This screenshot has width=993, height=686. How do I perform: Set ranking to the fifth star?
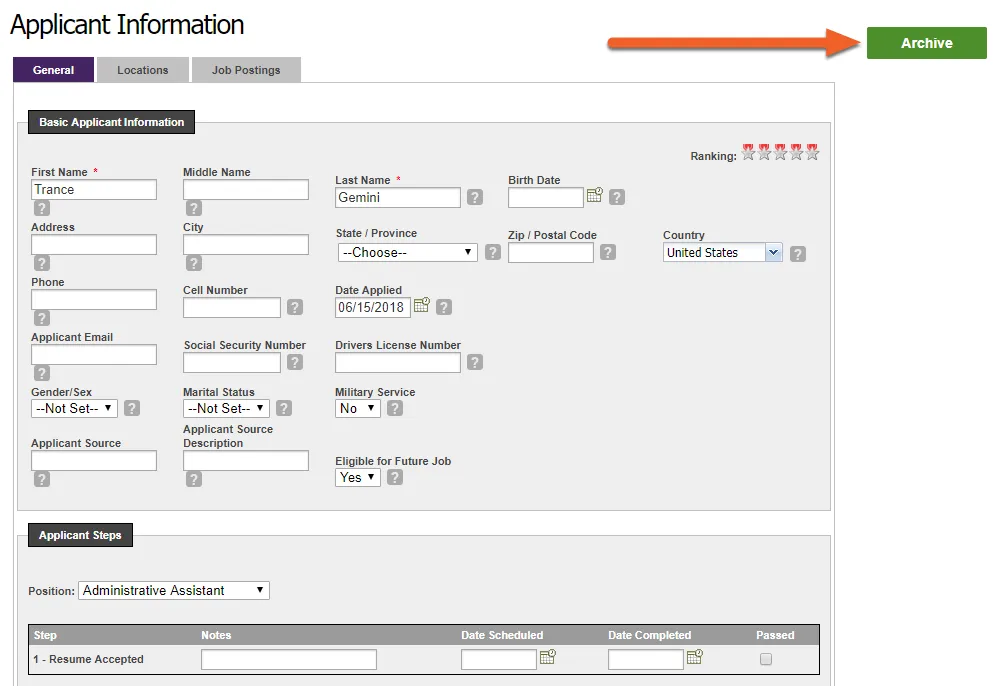pos(813,152)
